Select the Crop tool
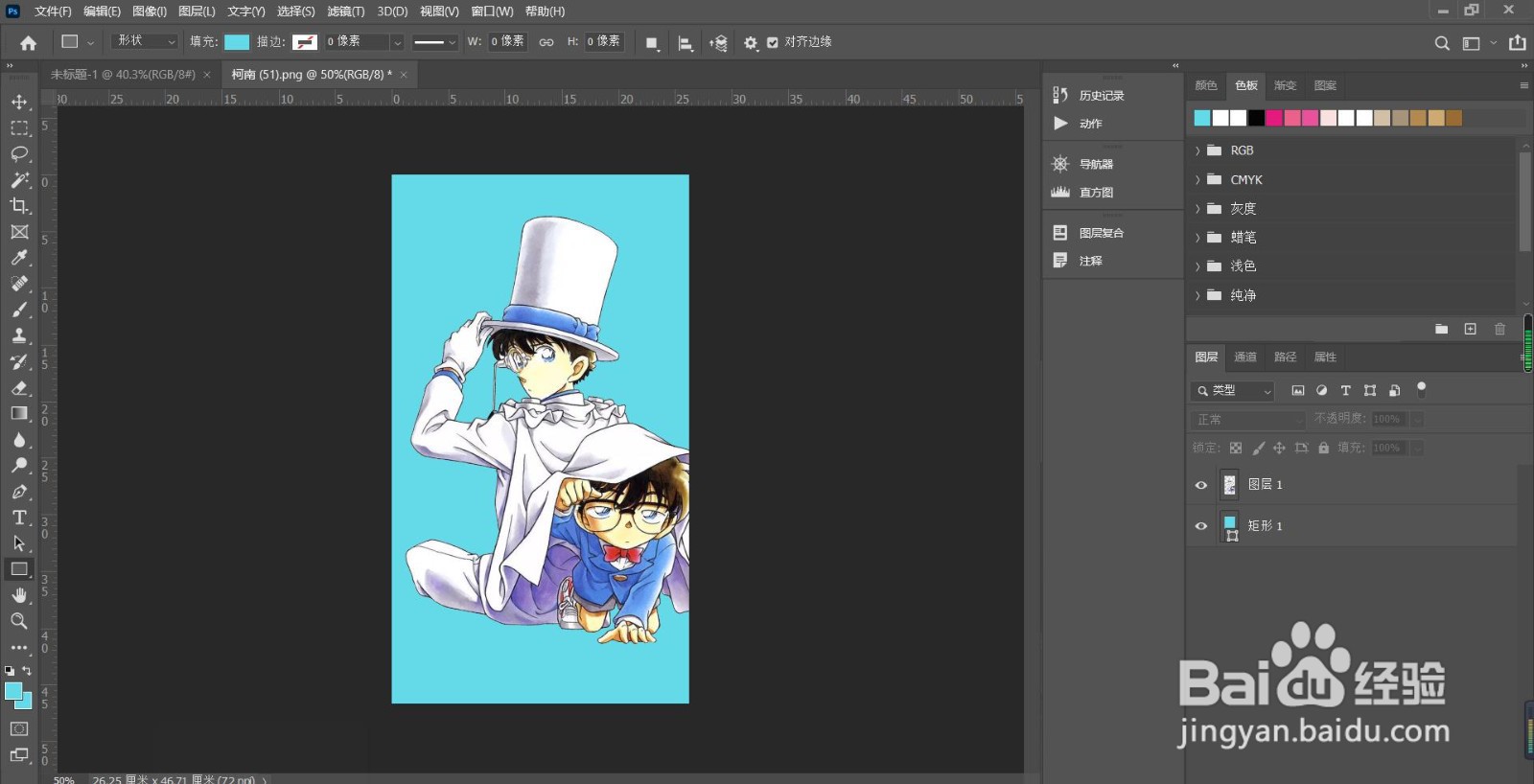 (19, 205)
